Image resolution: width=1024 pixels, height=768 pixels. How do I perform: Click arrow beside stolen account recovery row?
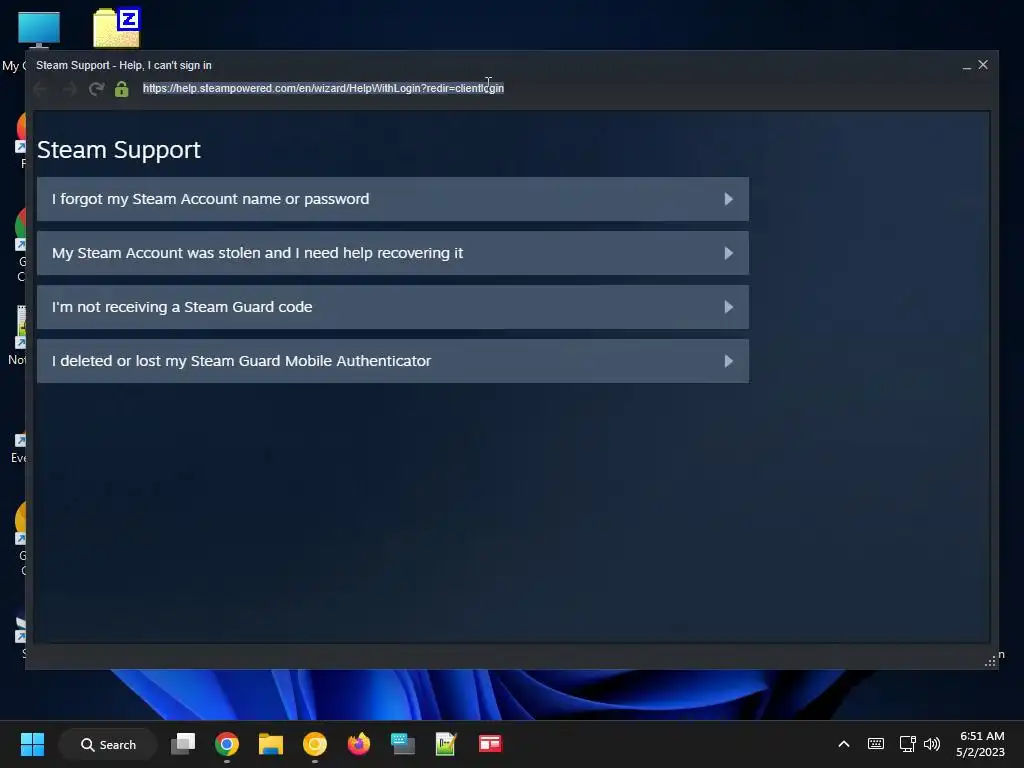pyautogui.click(x=729, y=253)
